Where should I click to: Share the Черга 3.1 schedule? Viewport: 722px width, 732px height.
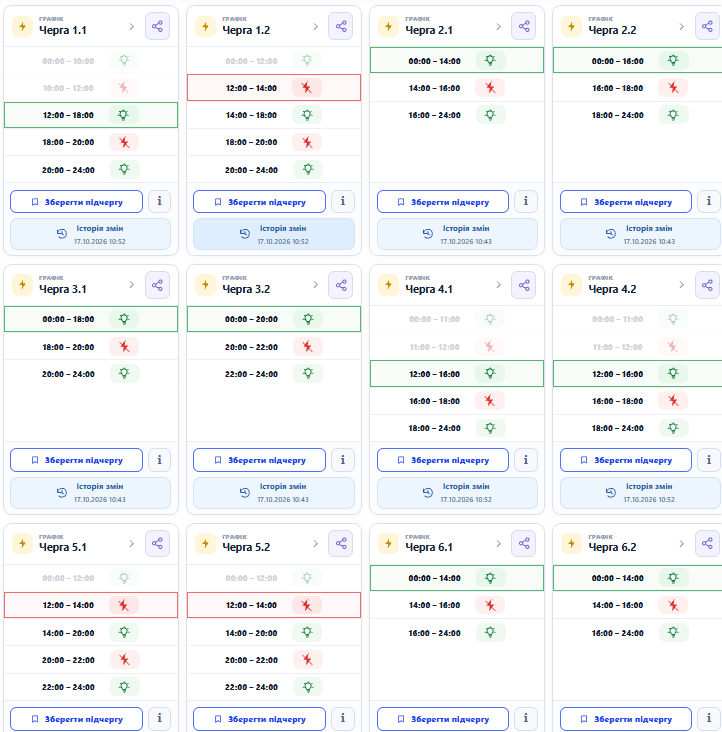157,285
